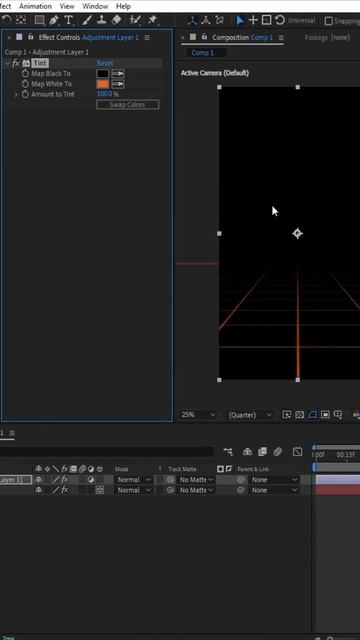
Task: Open No Matte dropdown on Layer 1 row
Action: (196, 480)
